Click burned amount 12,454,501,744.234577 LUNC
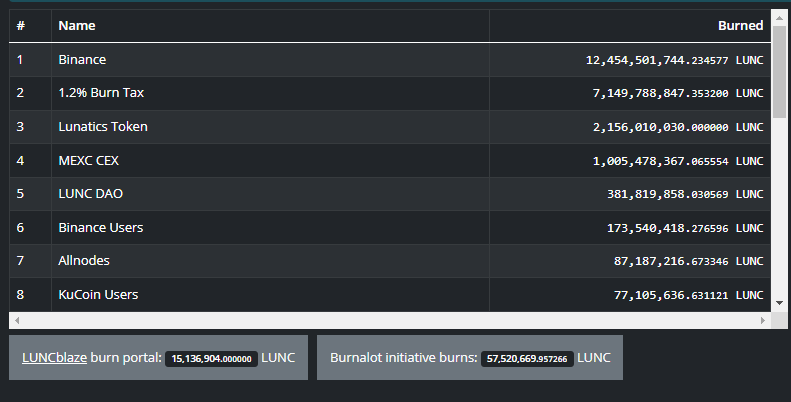Image resolution: width=791 pixels, height=402 pixels. pyautogui.click(x=674, y=61)
